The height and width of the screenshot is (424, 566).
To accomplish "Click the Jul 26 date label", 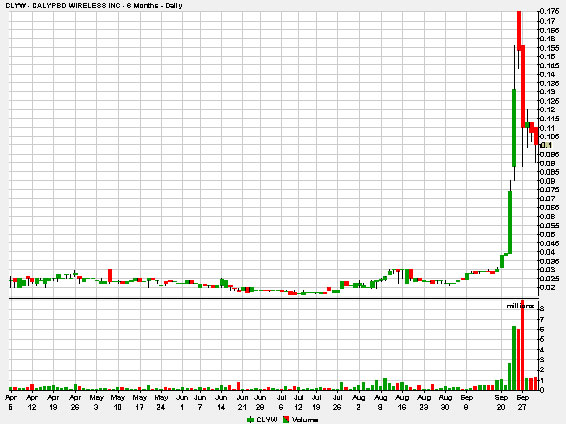I will 337,402.
